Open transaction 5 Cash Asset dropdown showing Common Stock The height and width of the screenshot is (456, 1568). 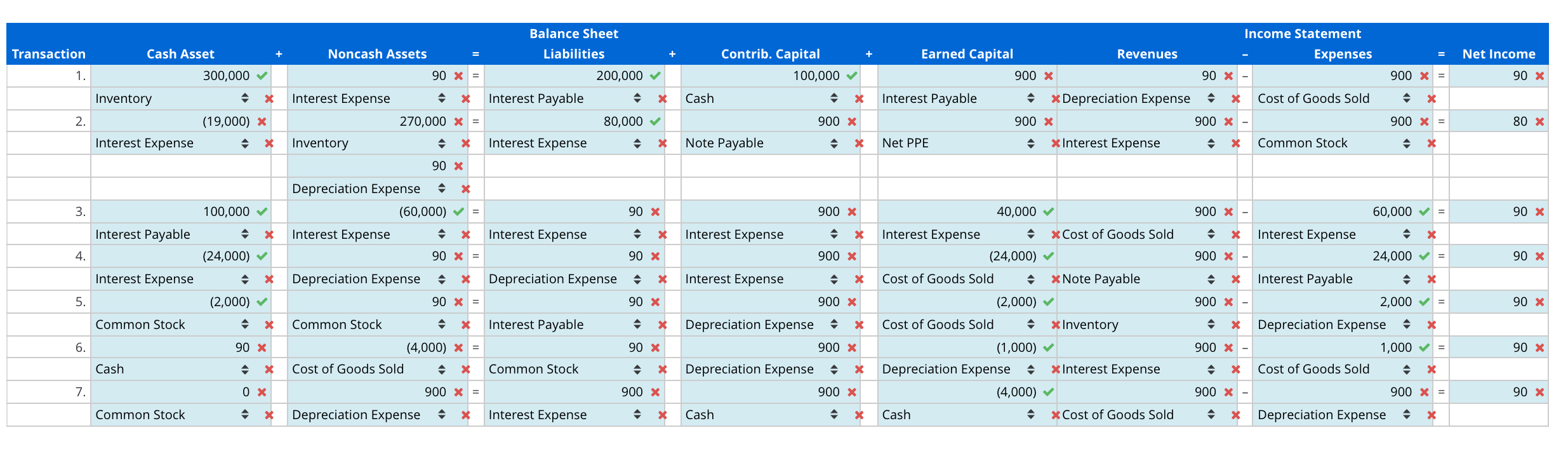click(172, 325)
